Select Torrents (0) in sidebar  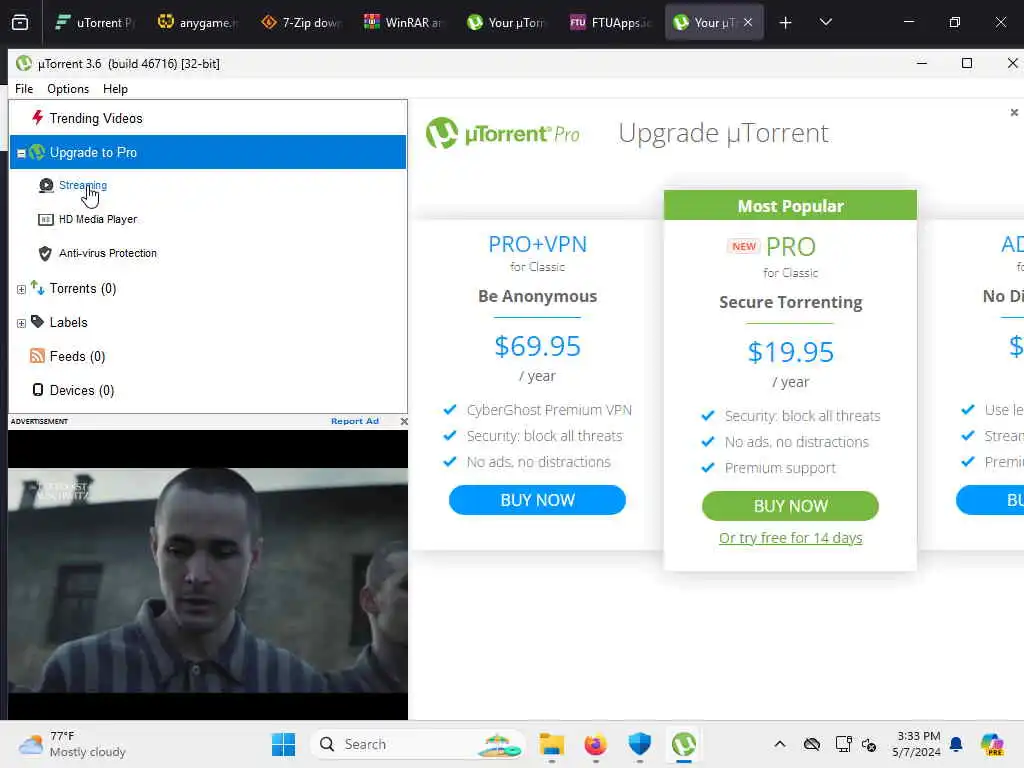point(83,289)
